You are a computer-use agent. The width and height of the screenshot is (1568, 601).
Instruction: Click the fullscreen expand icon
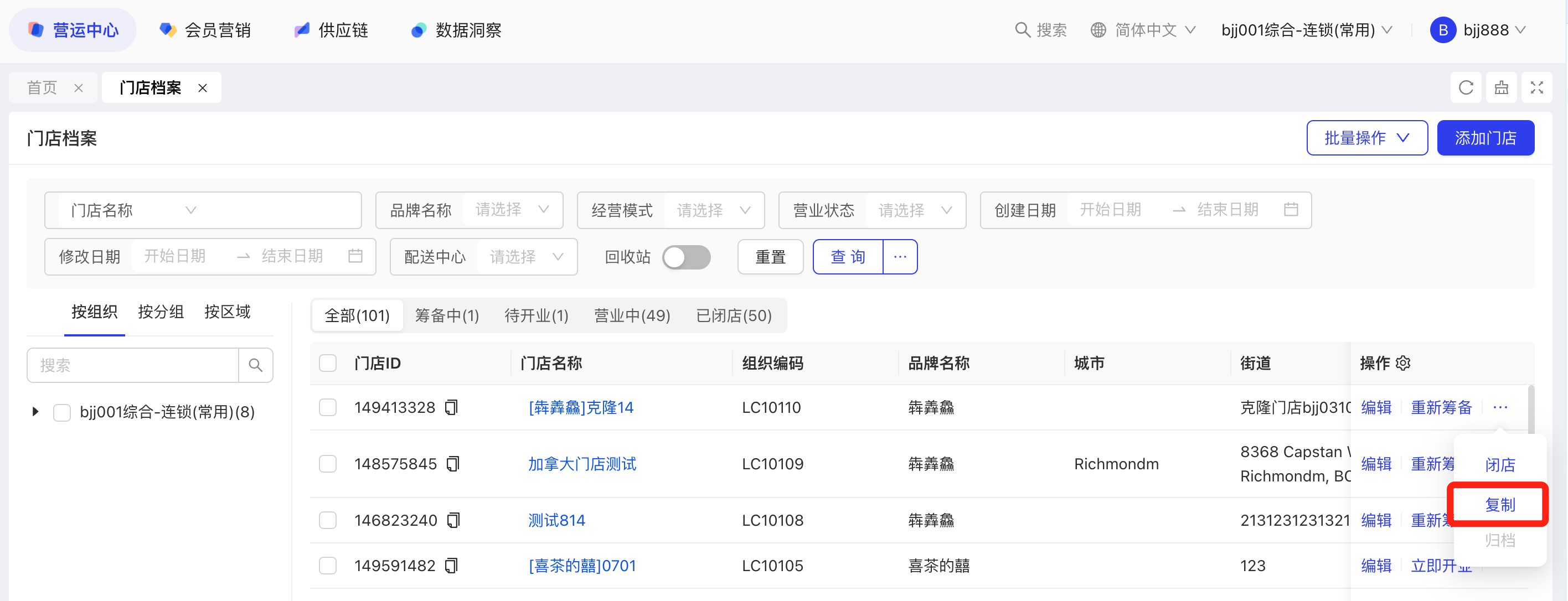1536,87
